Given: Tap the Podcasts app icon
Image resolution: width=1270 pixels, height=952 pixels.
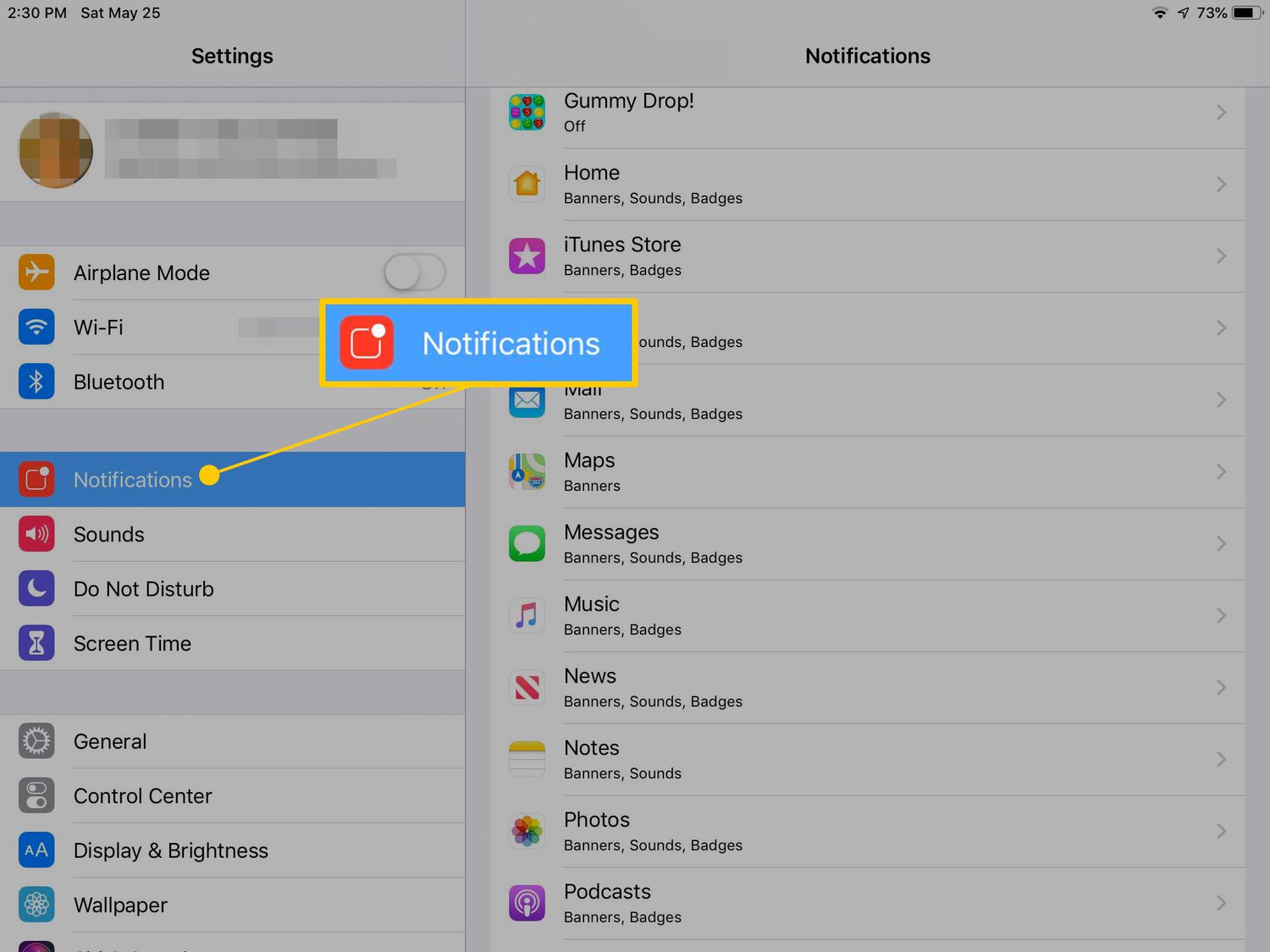Looking at the screenshot, I should pos(527,903).
